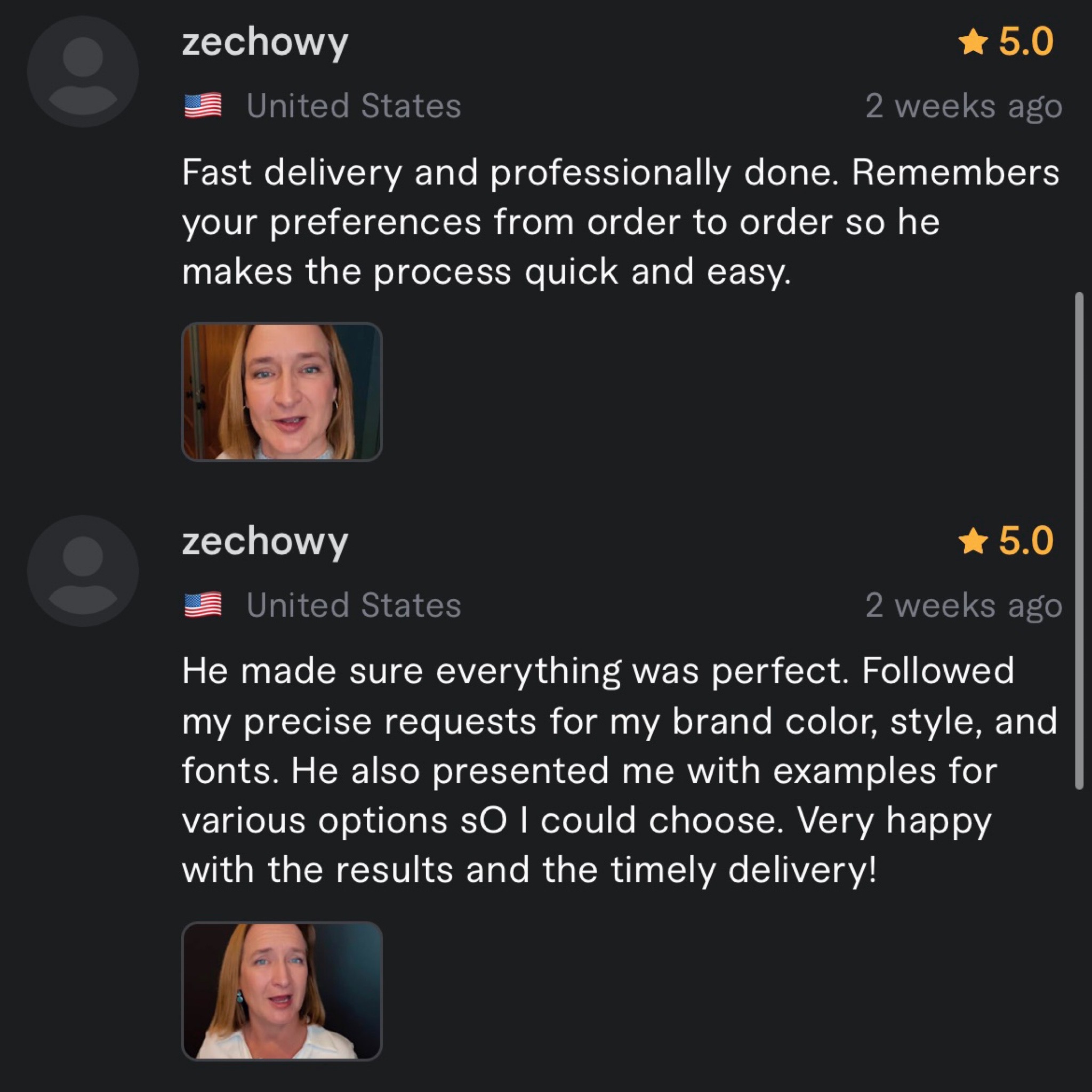Click "2 weeks ago" on the "Fast delivery" review
Viewport: 1092px width, 1092px height.
(x=963, y=106)
